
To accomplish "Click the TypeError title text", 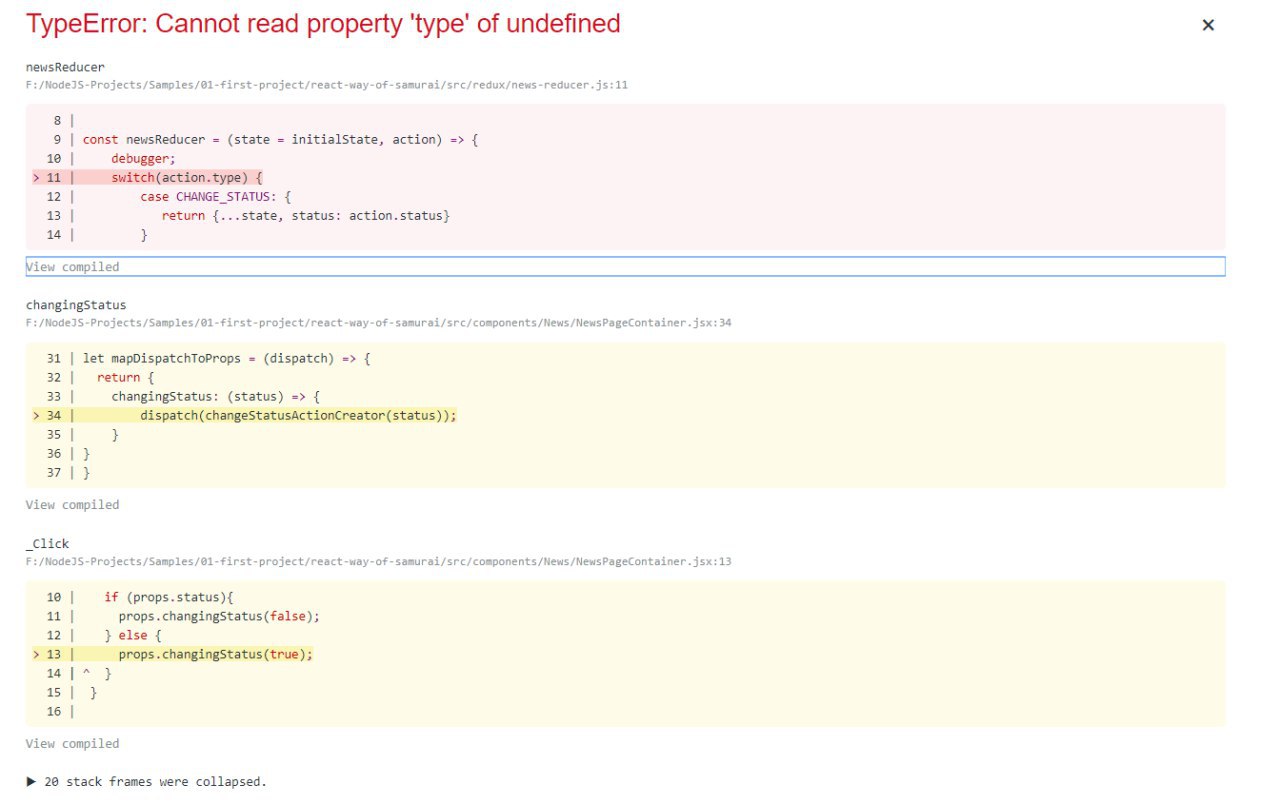I will pyautogui.click(x=323, y=24).
